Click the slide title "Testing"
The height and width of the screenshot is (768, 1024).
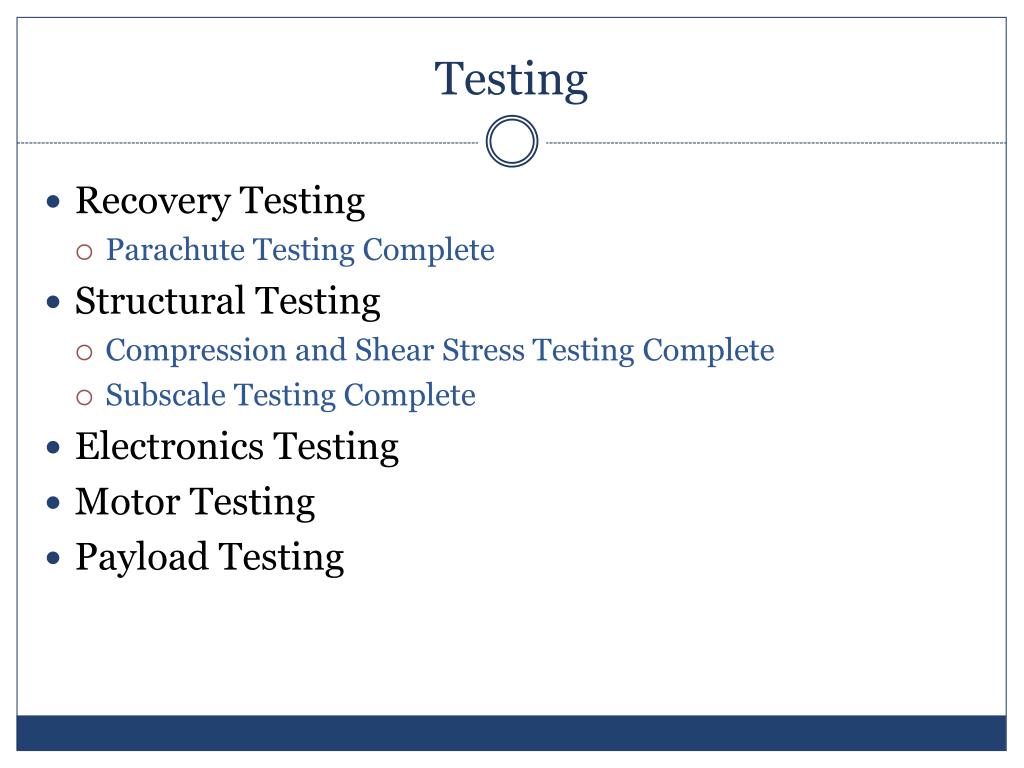pos(511,79)
